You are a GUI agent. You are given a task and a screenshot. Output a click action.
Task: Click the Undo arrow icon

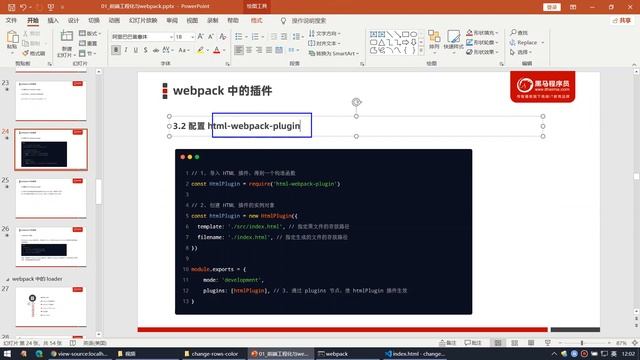click(23, 7)
